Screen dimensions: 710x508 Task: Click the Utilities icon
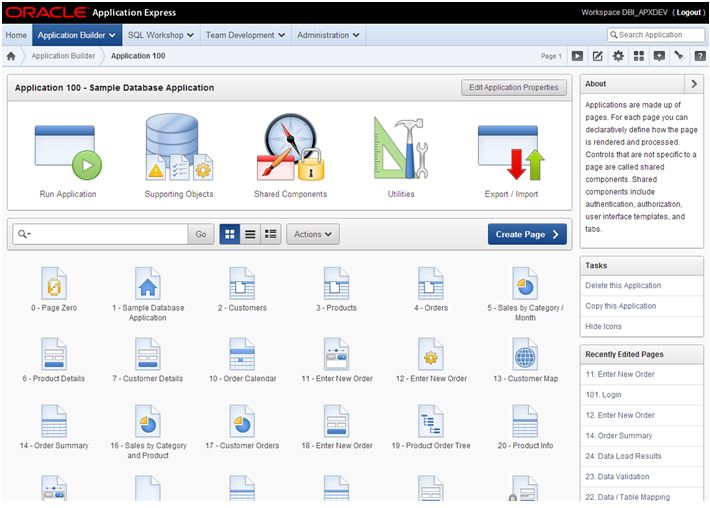(400, 150)
